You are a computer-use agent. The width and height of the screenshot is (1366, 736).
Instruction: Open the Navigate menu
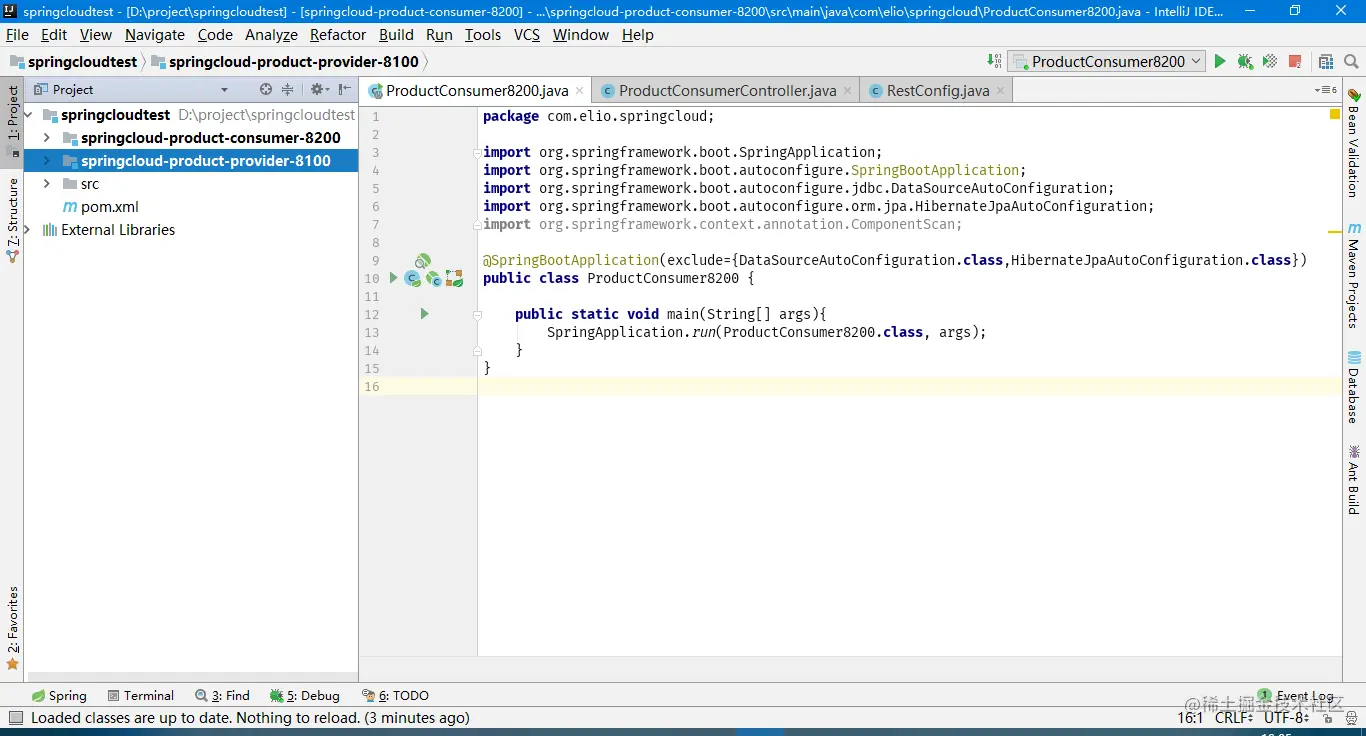pyautogui.click(x=155, y=35)
